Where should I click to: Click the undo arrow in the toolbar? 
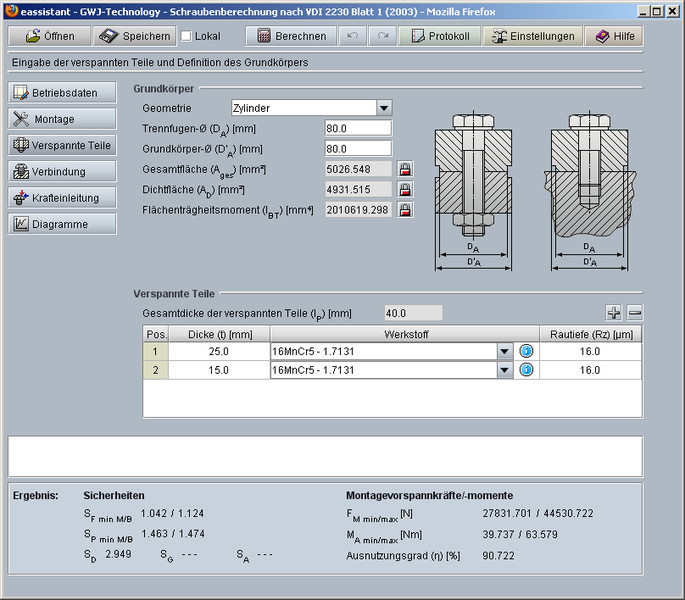pos(351,36)
